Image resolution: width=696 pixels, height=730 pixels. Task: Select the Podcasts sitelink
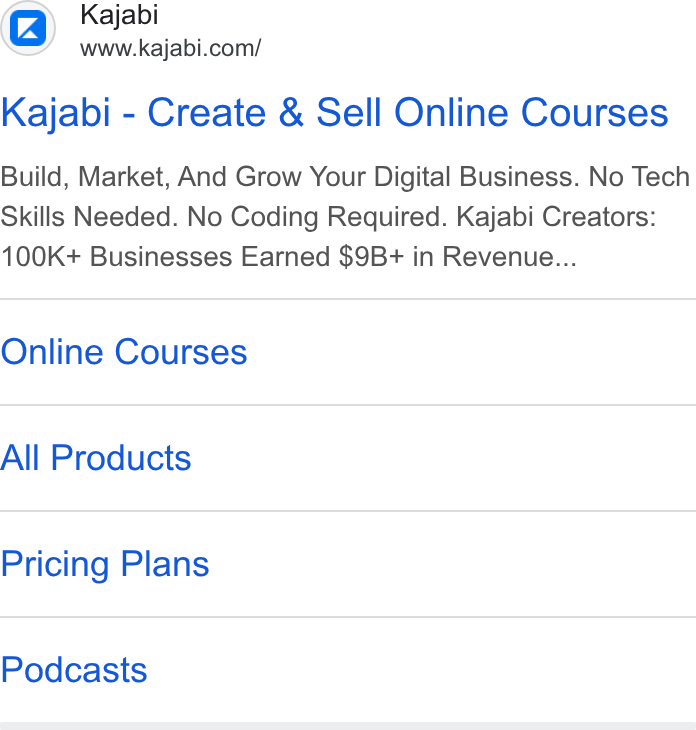tap(74, 670)
